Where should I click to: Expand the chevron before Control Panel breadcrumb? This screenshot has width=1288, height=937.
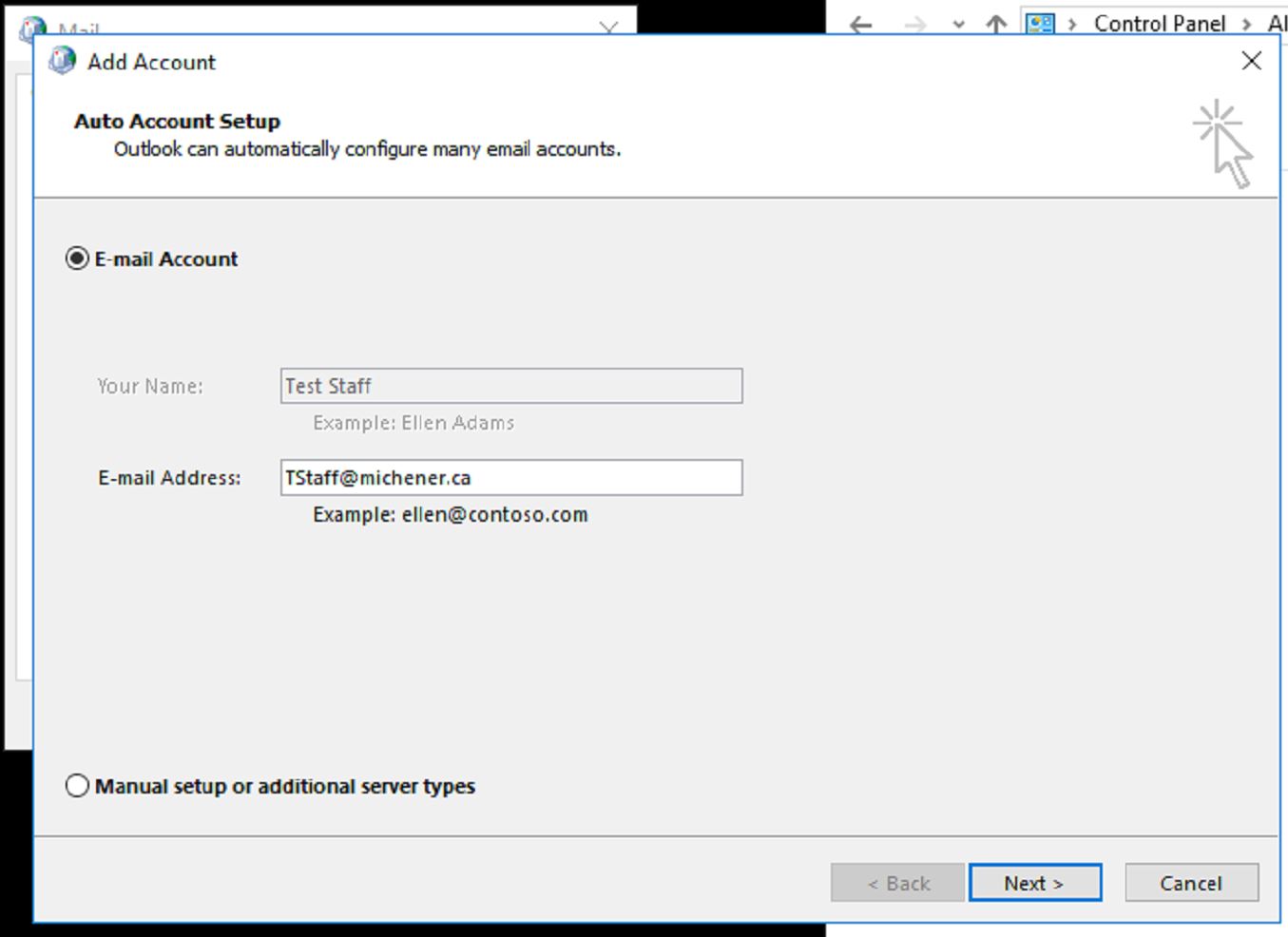pyautogui.click(x=1072, y=25)
